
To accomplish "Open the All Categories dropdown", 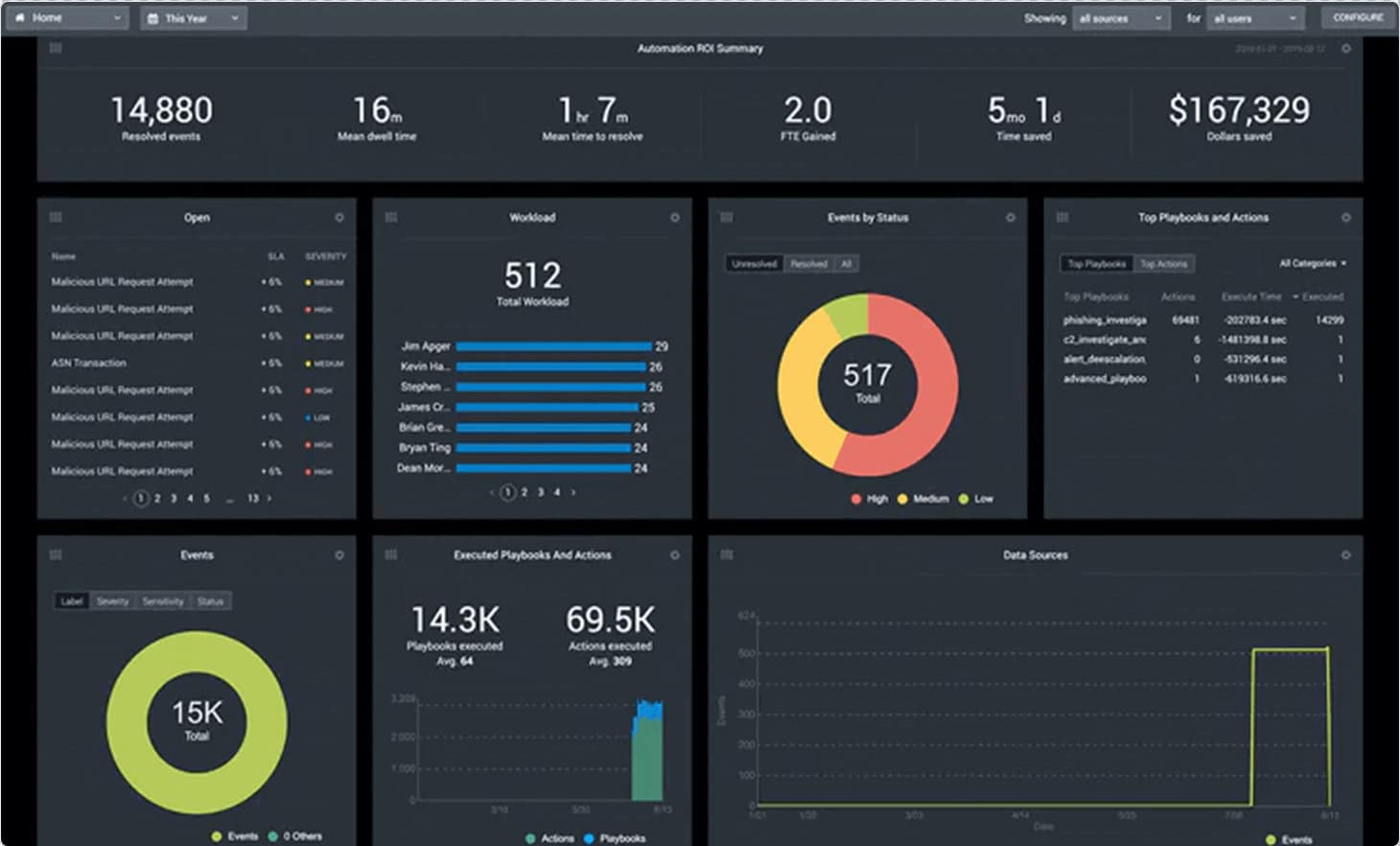I will (1313, 263).
